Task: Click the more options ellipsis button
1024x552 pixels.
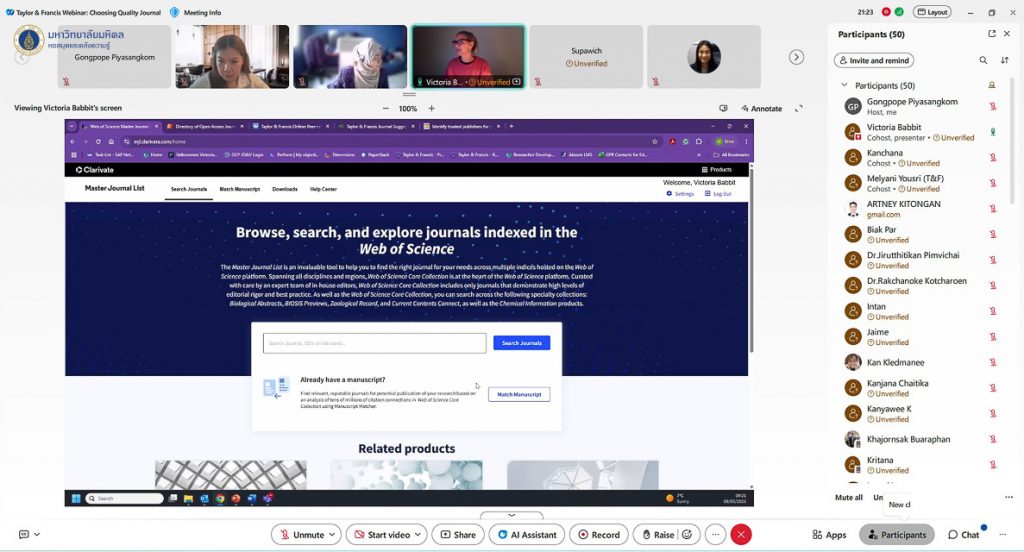Action: click(x=715, y=535)
